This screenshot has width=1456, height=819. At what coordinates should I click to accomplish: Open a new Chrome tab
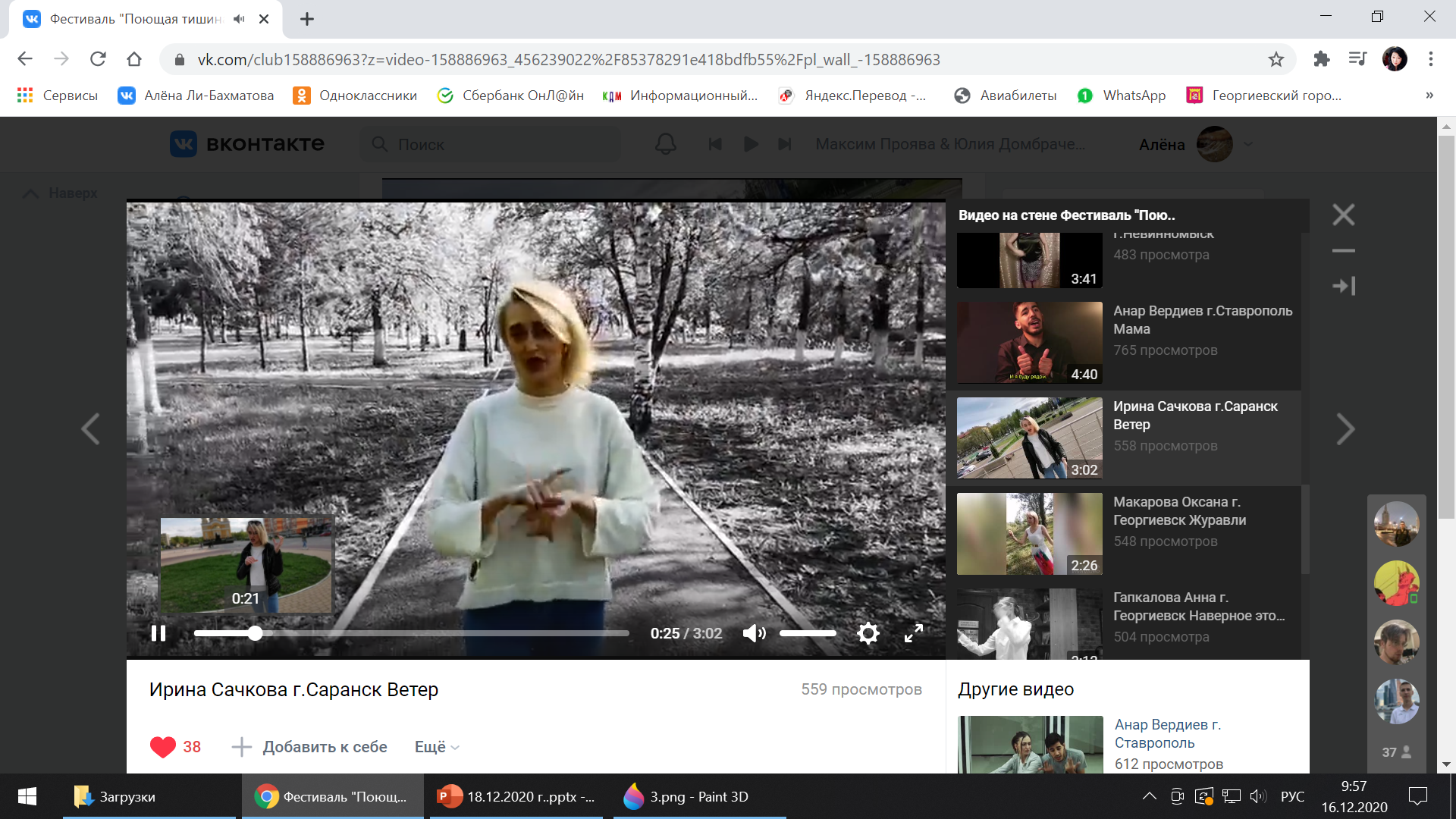click(307, 19)
